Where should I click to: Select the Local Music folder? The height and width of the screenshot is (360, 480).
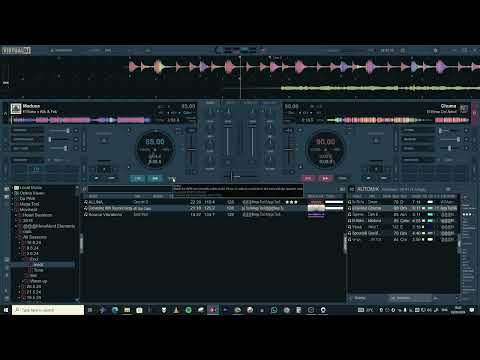[31, 188]
